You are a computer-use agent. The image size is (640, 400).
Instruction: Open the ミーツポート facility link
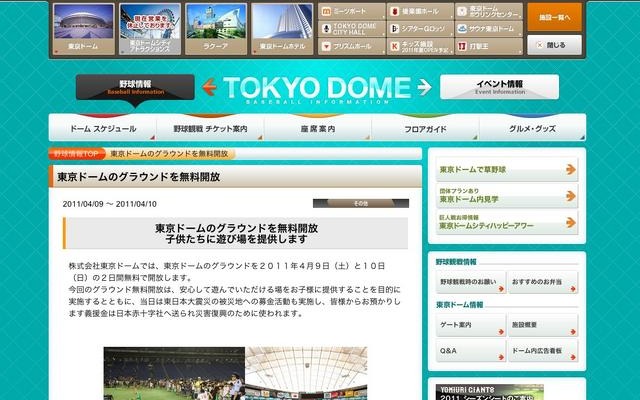(351, 11)
